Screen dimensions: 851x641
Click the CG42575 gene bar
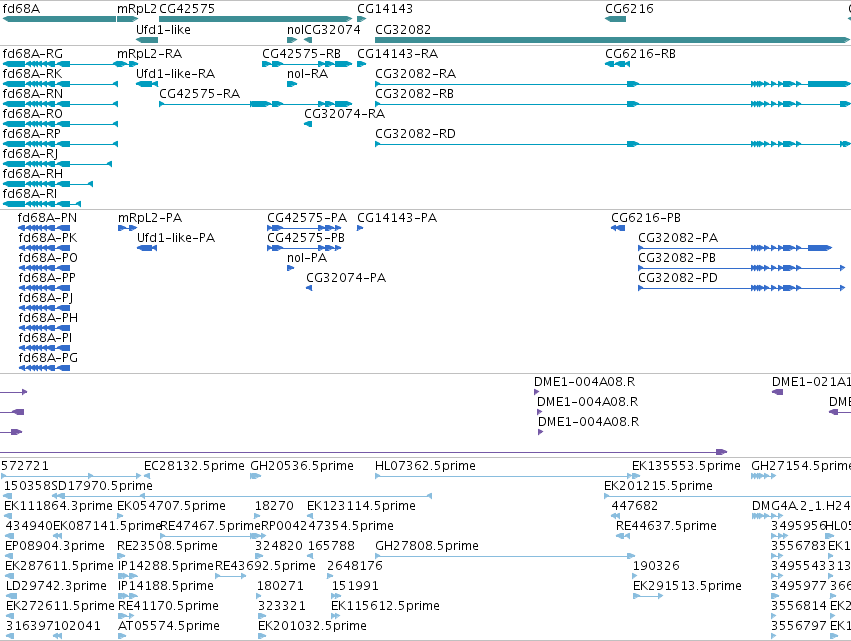coord(255,19)
